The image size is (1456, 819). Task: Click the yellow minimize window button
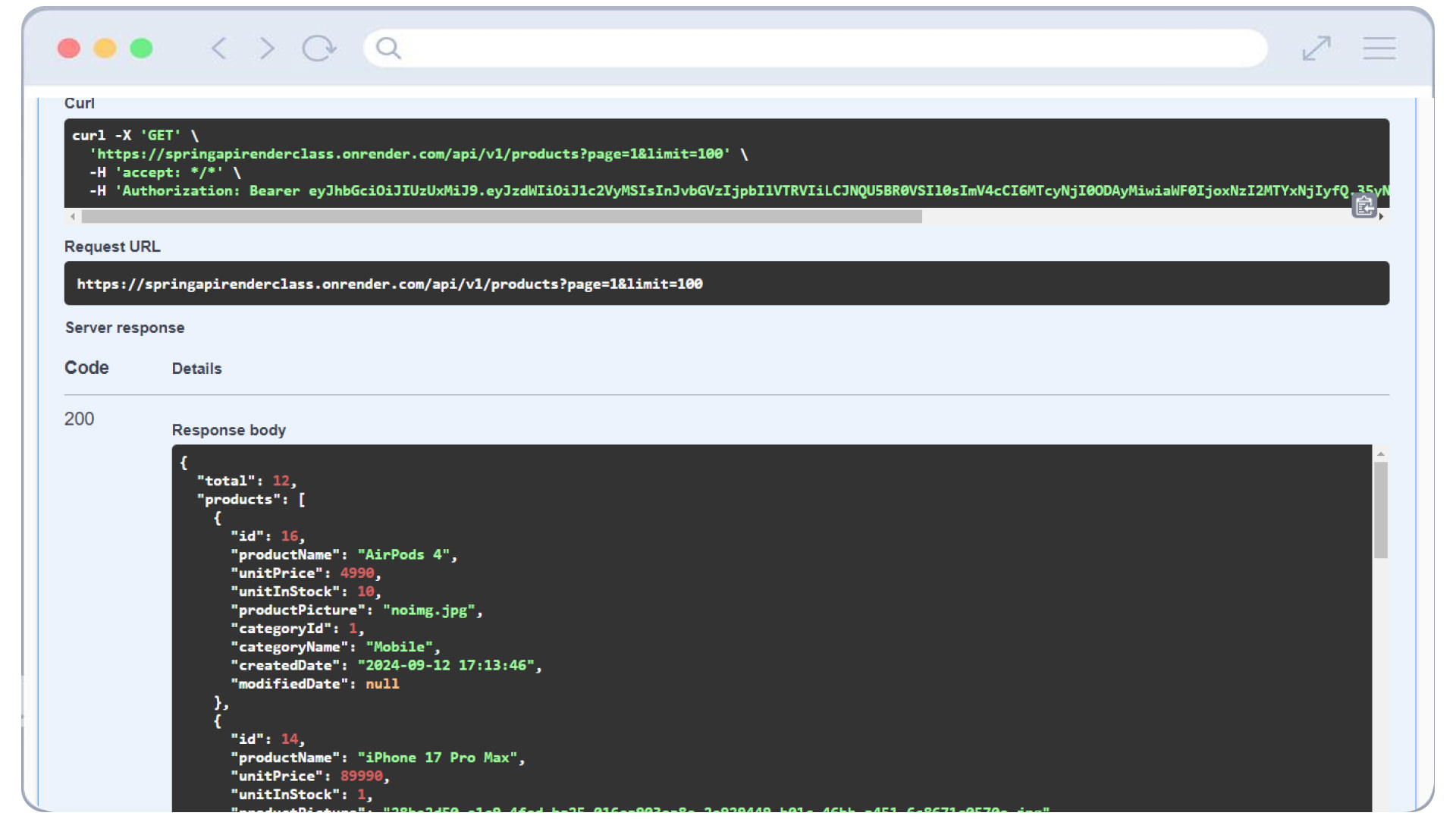(105, 49)
